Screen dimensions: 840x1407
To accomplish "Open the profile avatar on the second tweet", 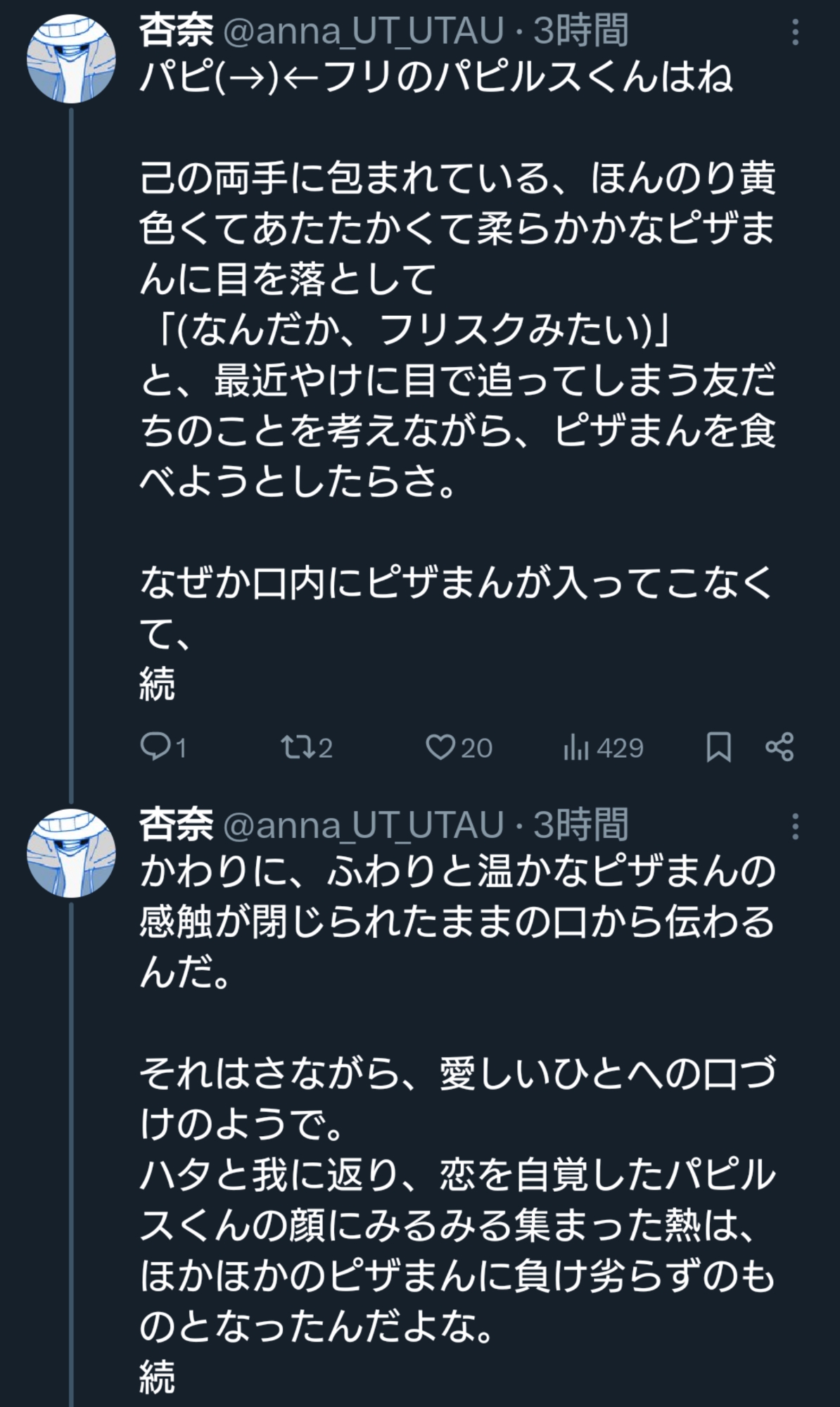I will point(71,853).
